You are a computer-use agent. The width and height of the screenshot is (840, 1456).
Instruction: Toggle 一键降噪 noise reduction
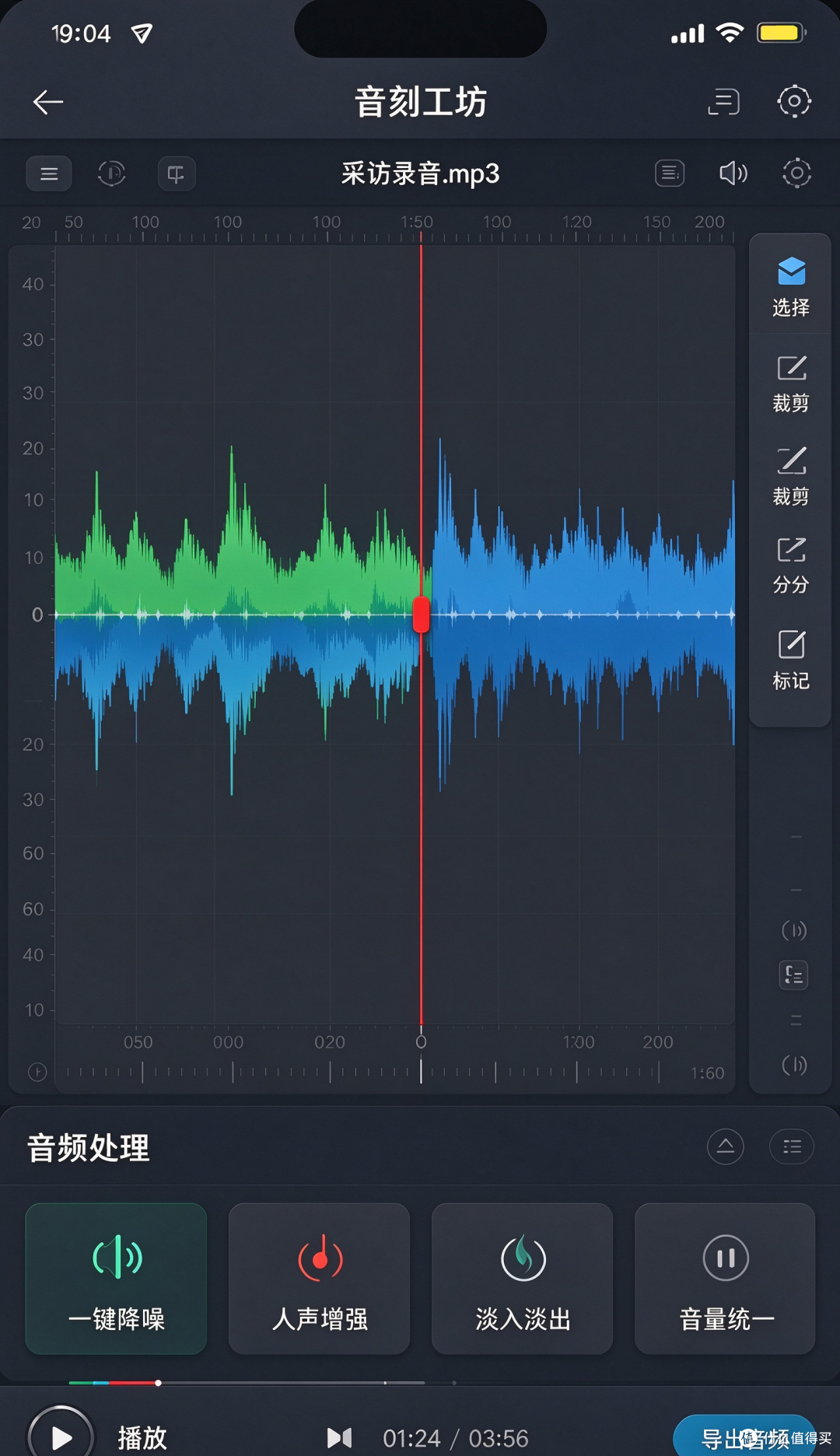pos(116,1279)
